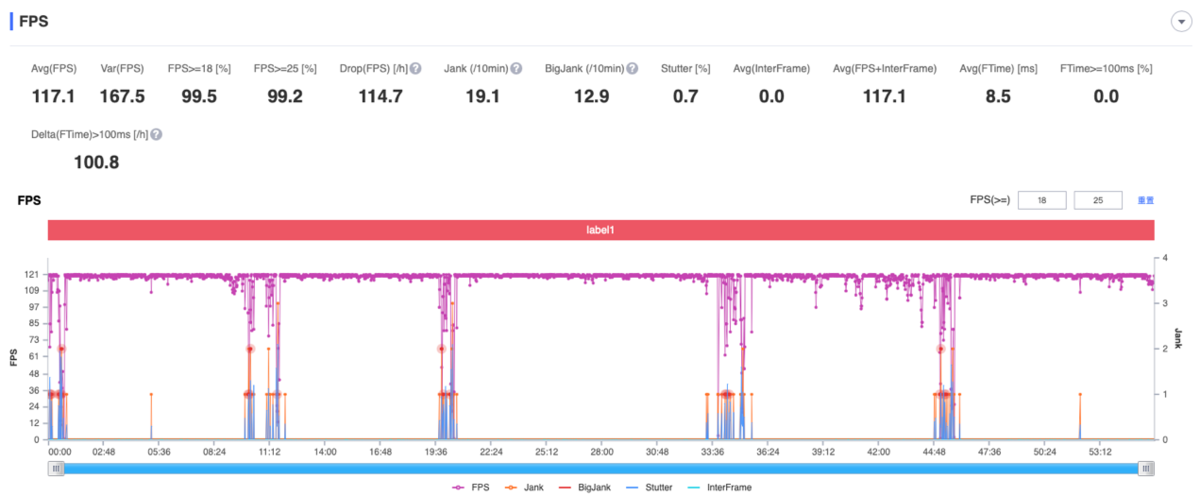1200x496 pixels.
Task: Click the Delta(FTime) value 100.8
Action: coord(97,161)
